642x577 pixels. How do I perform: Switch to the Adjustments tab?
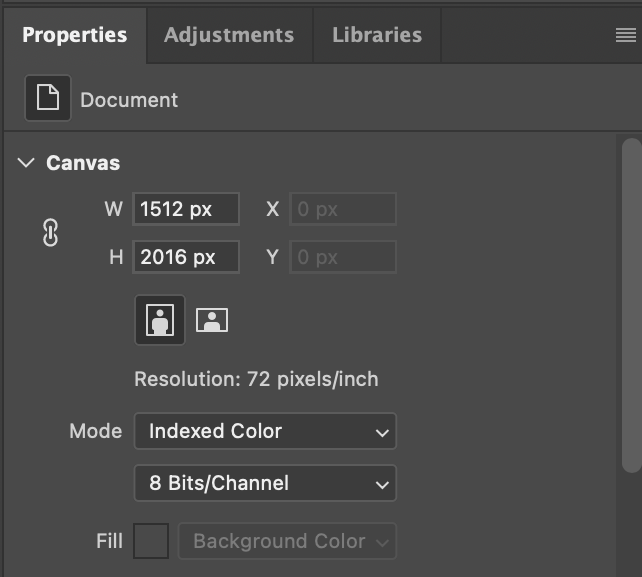(x=229, y=35)
